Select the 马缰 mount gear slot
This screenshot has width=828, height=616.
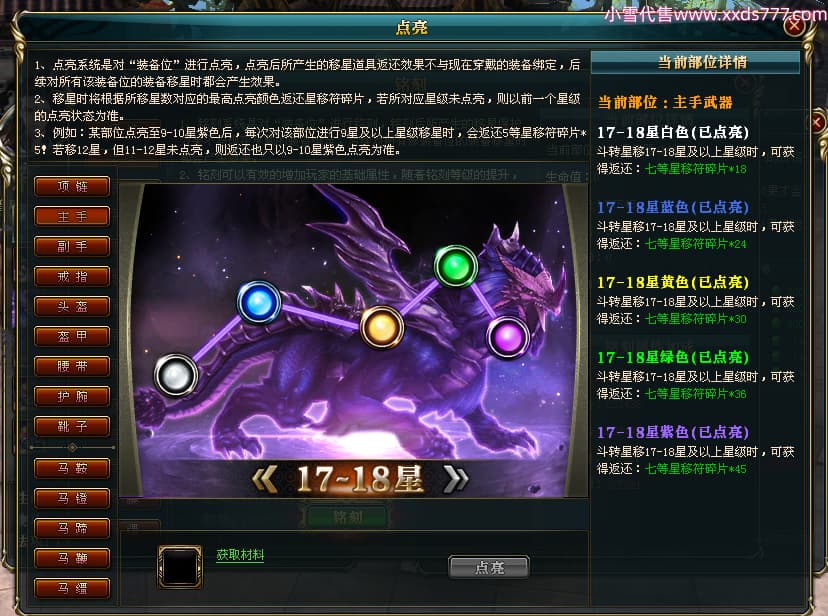click(72, 588)
